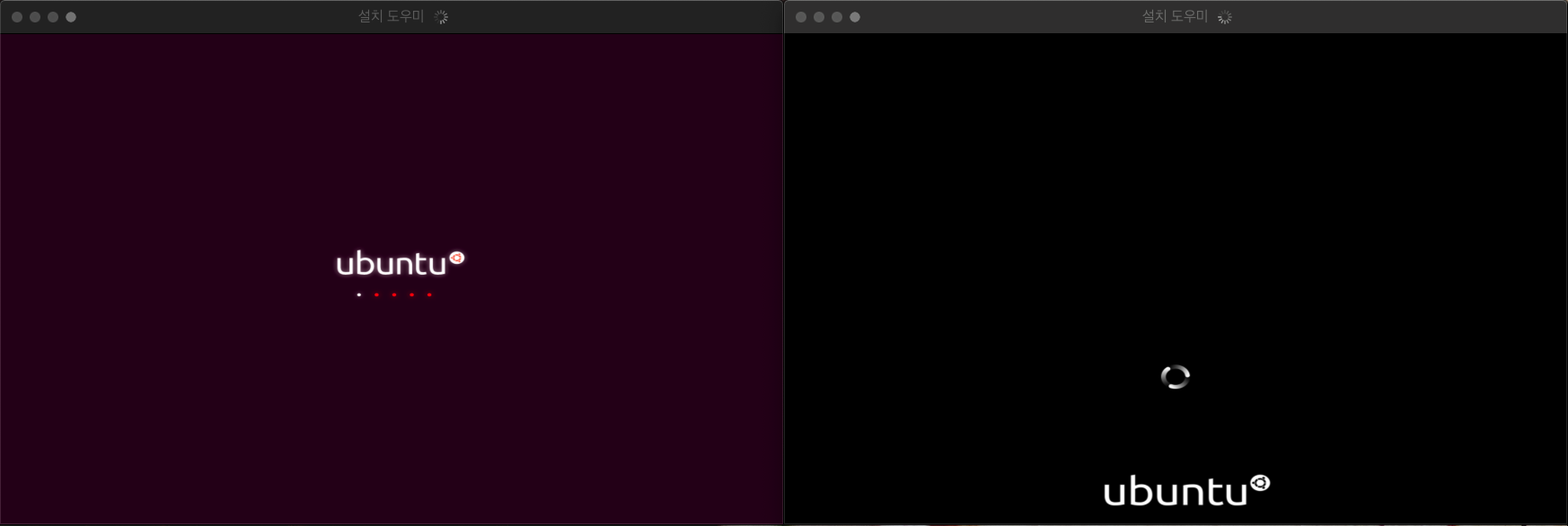The width and height of the screenshot is (1568, 526).
Task: Click the circular boot spinner in the right window
Action: (1176, 377)
